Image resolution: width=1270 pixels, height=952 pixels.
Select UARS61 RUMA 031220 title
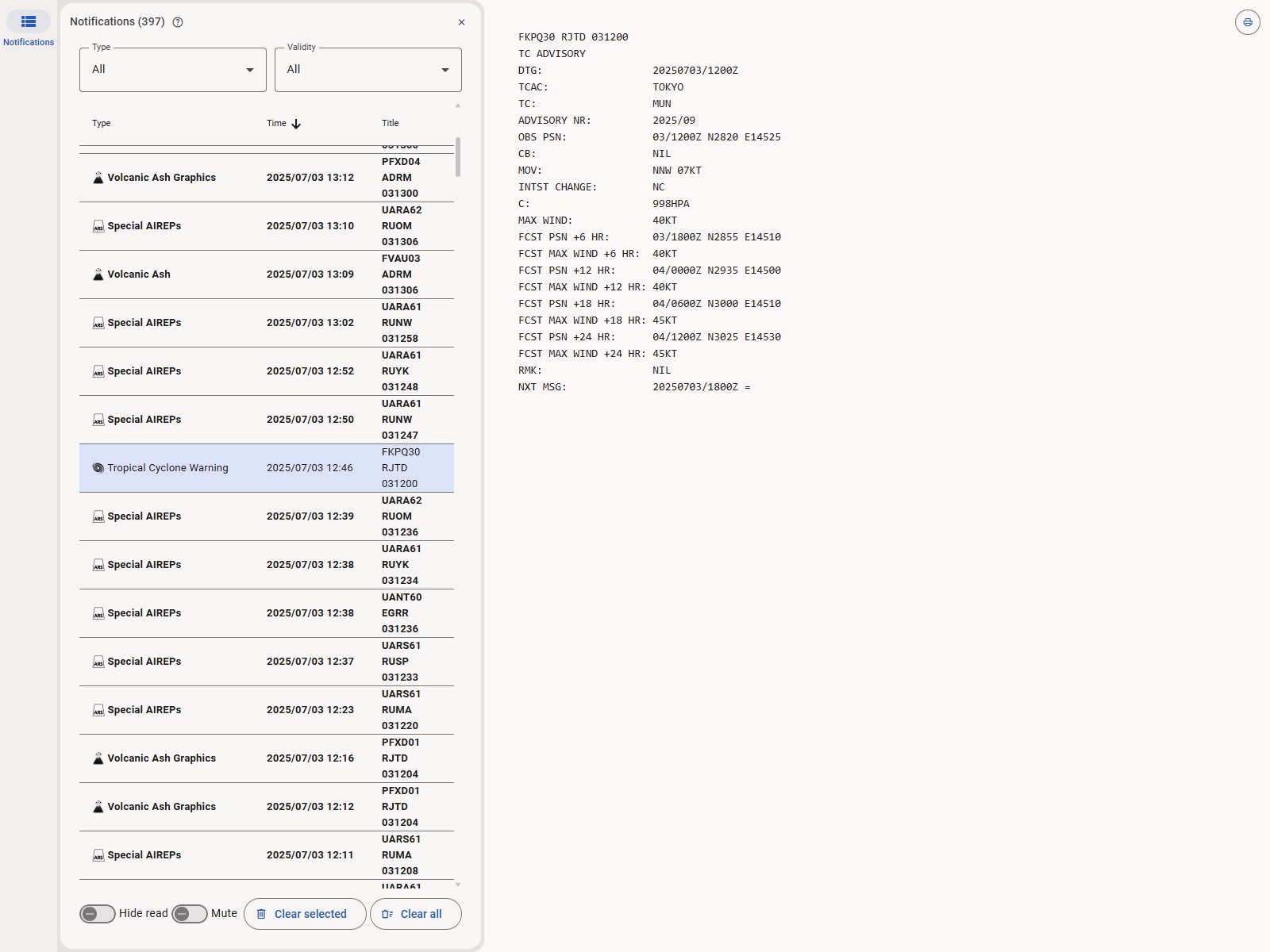pyautogui.click(x=402, y=710)
